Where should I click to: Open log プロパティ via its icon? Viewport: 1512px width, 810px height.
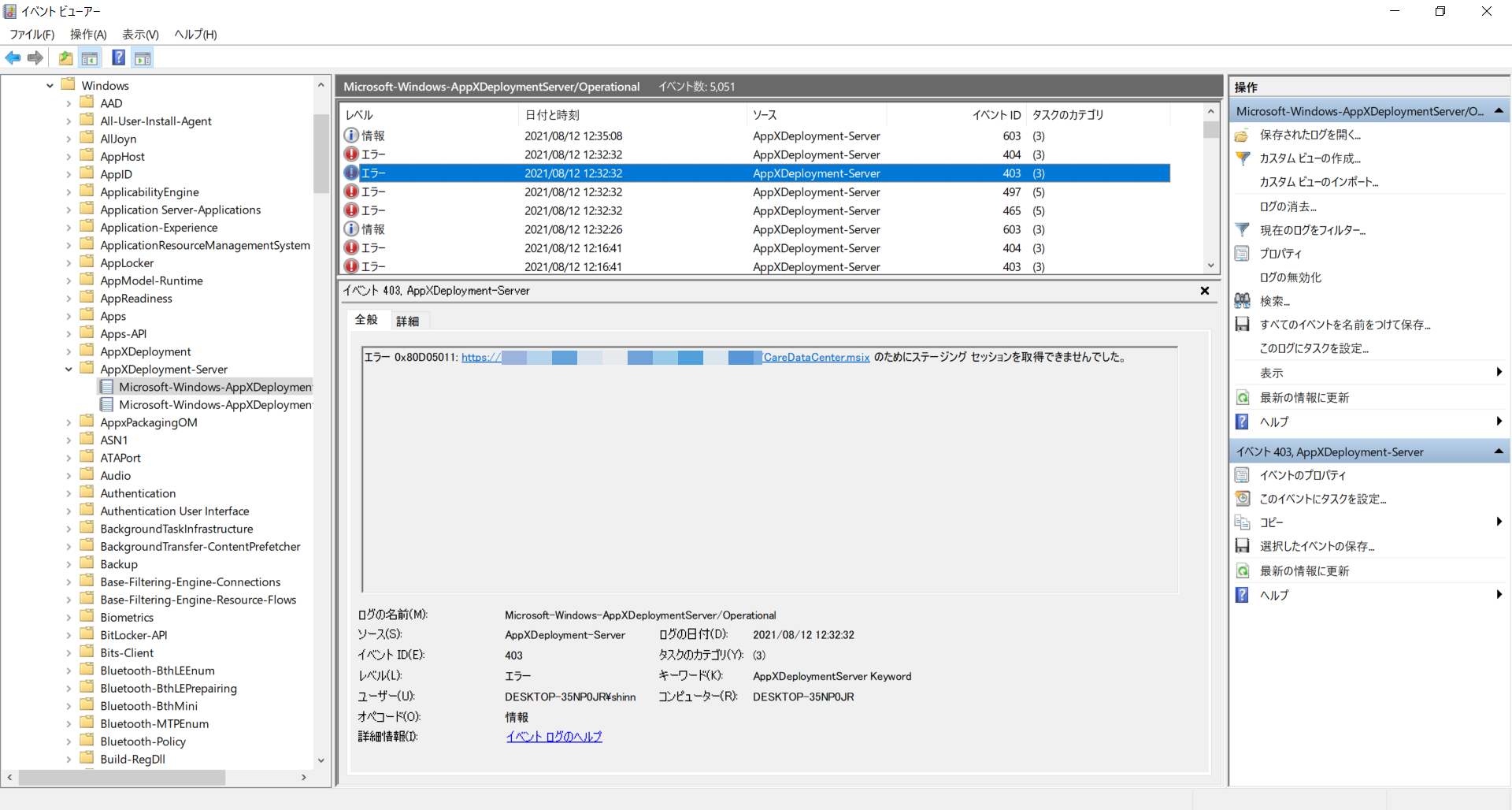1243,253
